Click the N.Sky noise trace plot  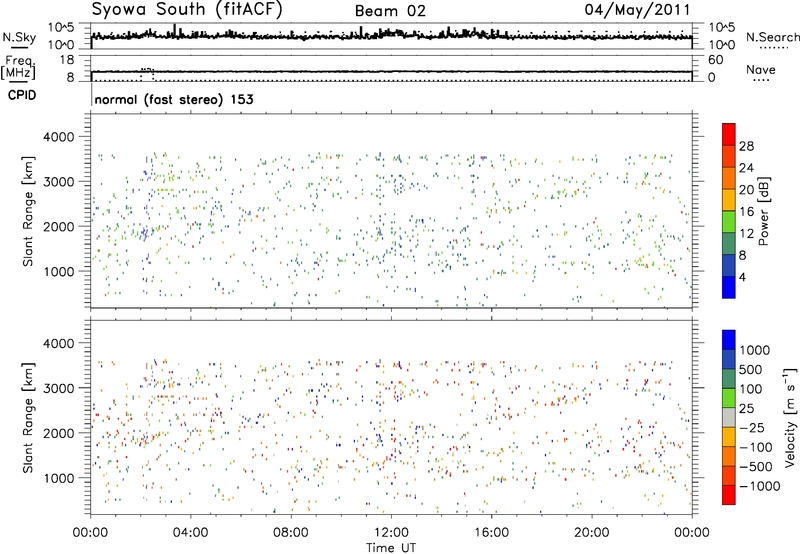(x=391, y=36)
